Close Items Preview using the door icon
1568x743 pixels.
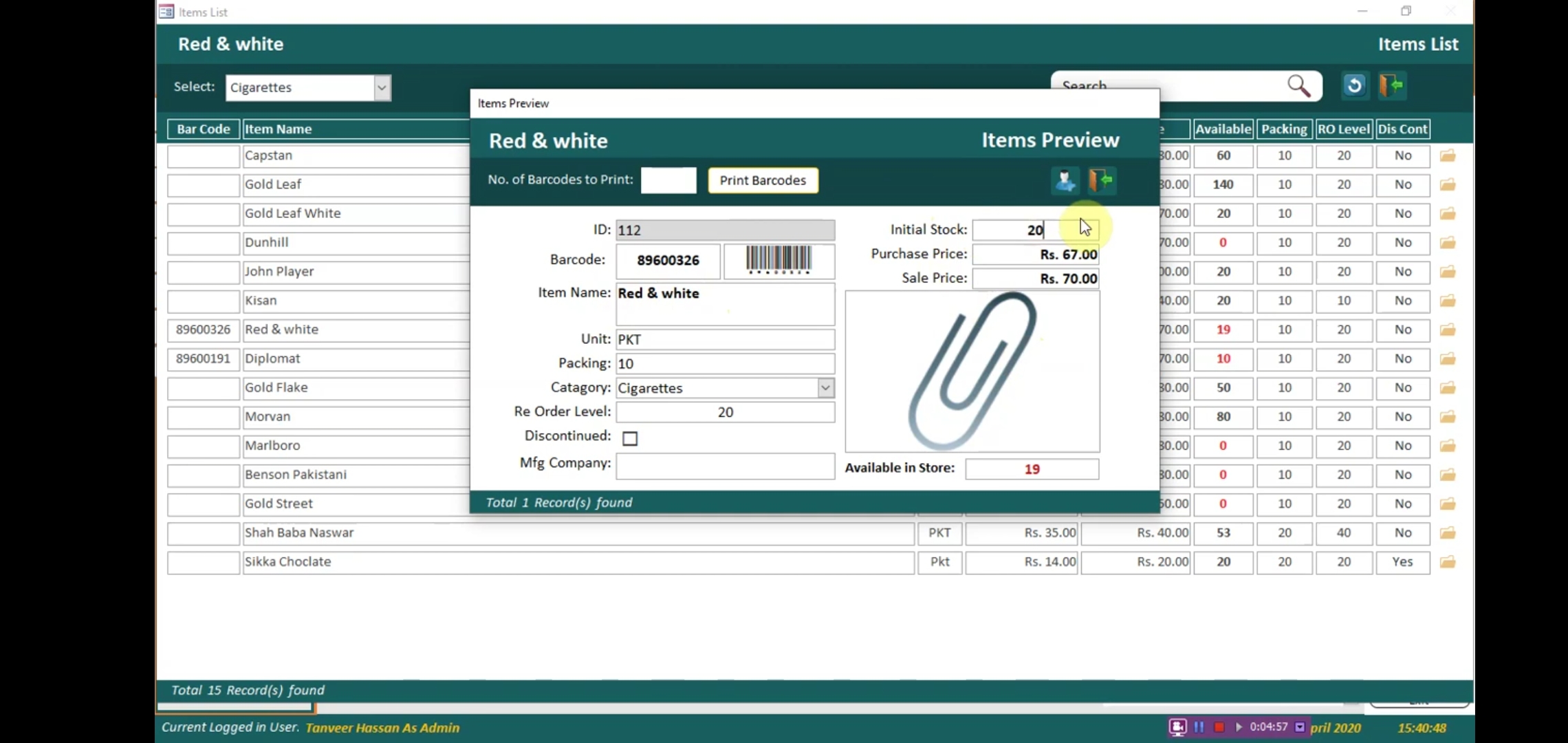point(1102,181)
